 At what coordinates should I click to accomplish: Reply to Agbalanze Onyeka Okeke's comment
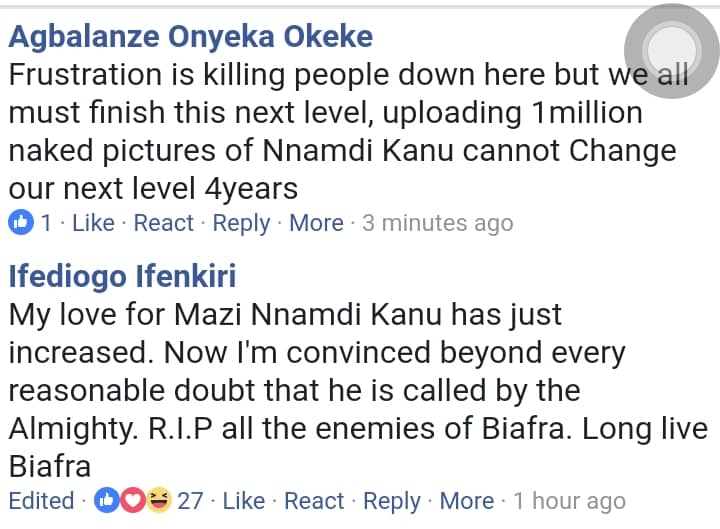241,222
